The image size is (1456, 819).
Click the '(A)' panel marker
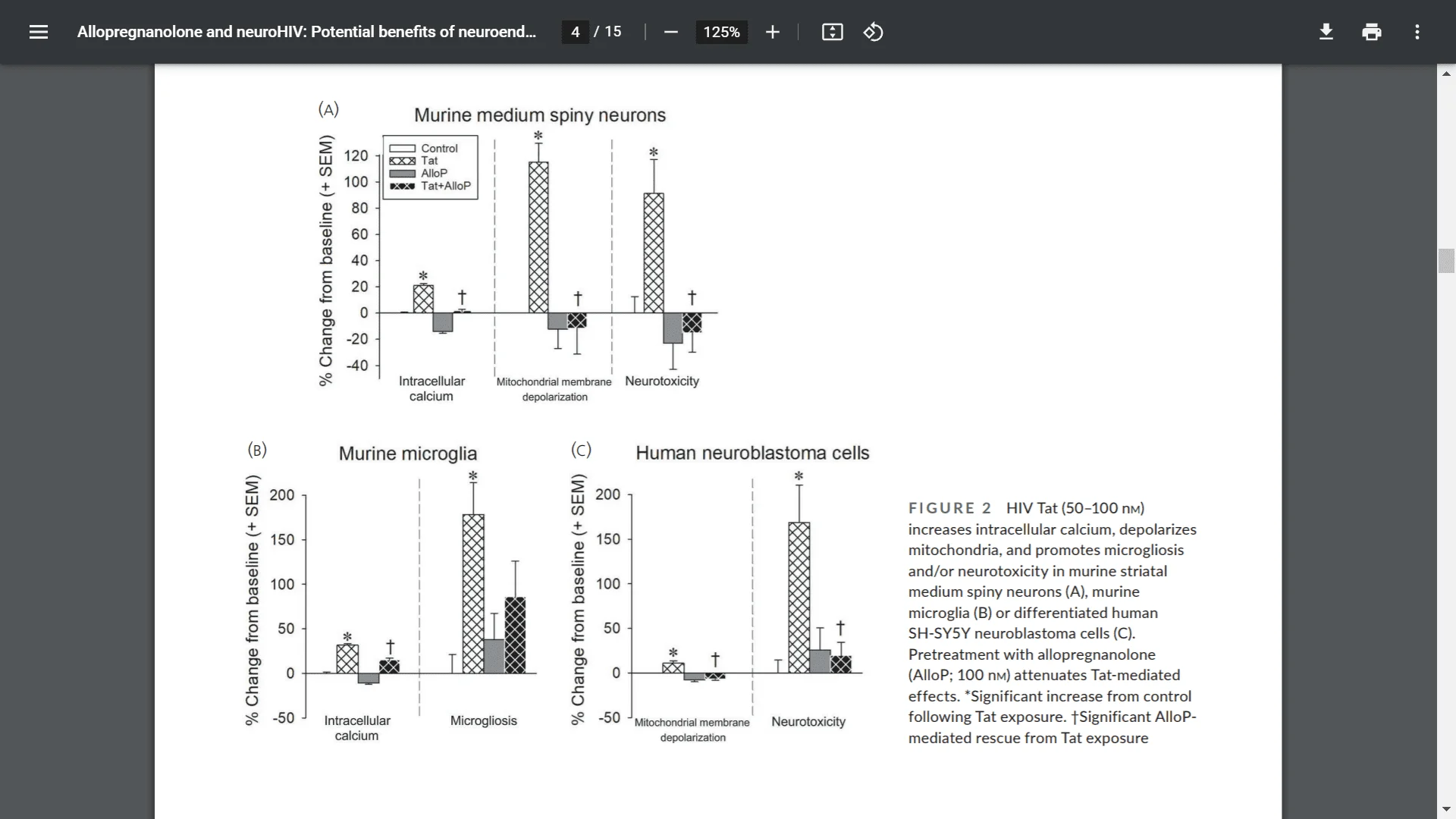coord(328,109)
